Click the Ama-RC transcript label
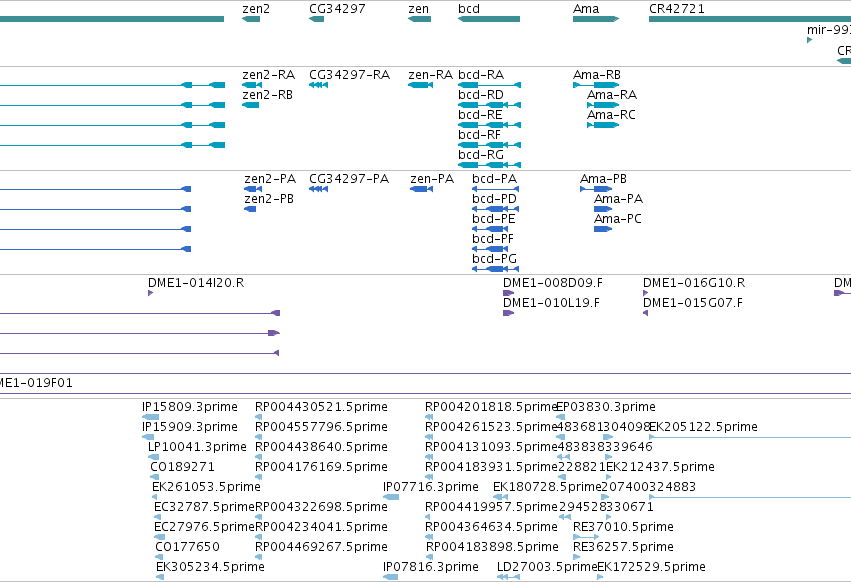 click(611, 115)
